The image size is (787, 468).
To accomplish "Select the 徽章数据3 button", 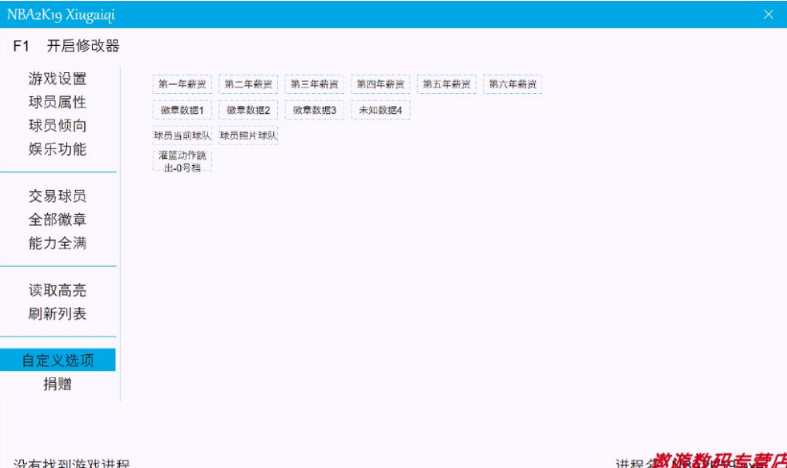I will 315,110.
